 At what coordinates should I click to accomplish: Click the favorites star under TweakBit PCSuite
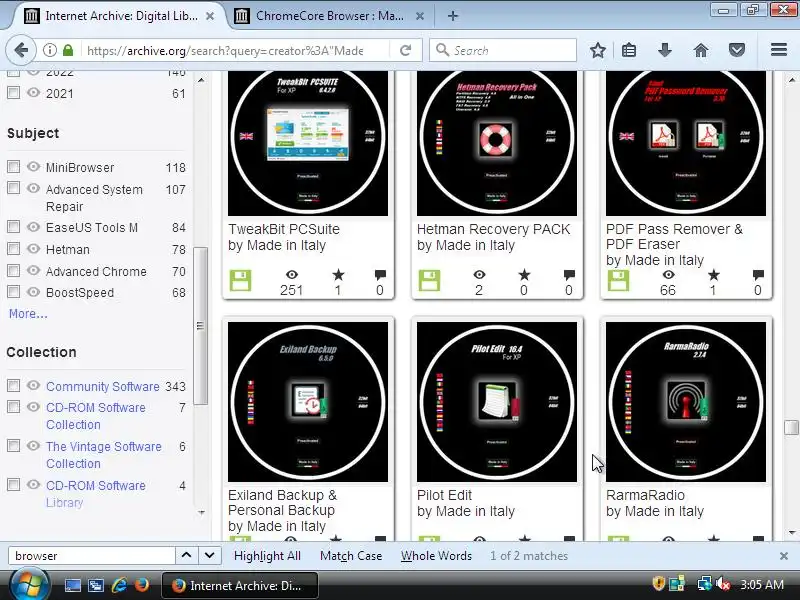pos(338,276)
